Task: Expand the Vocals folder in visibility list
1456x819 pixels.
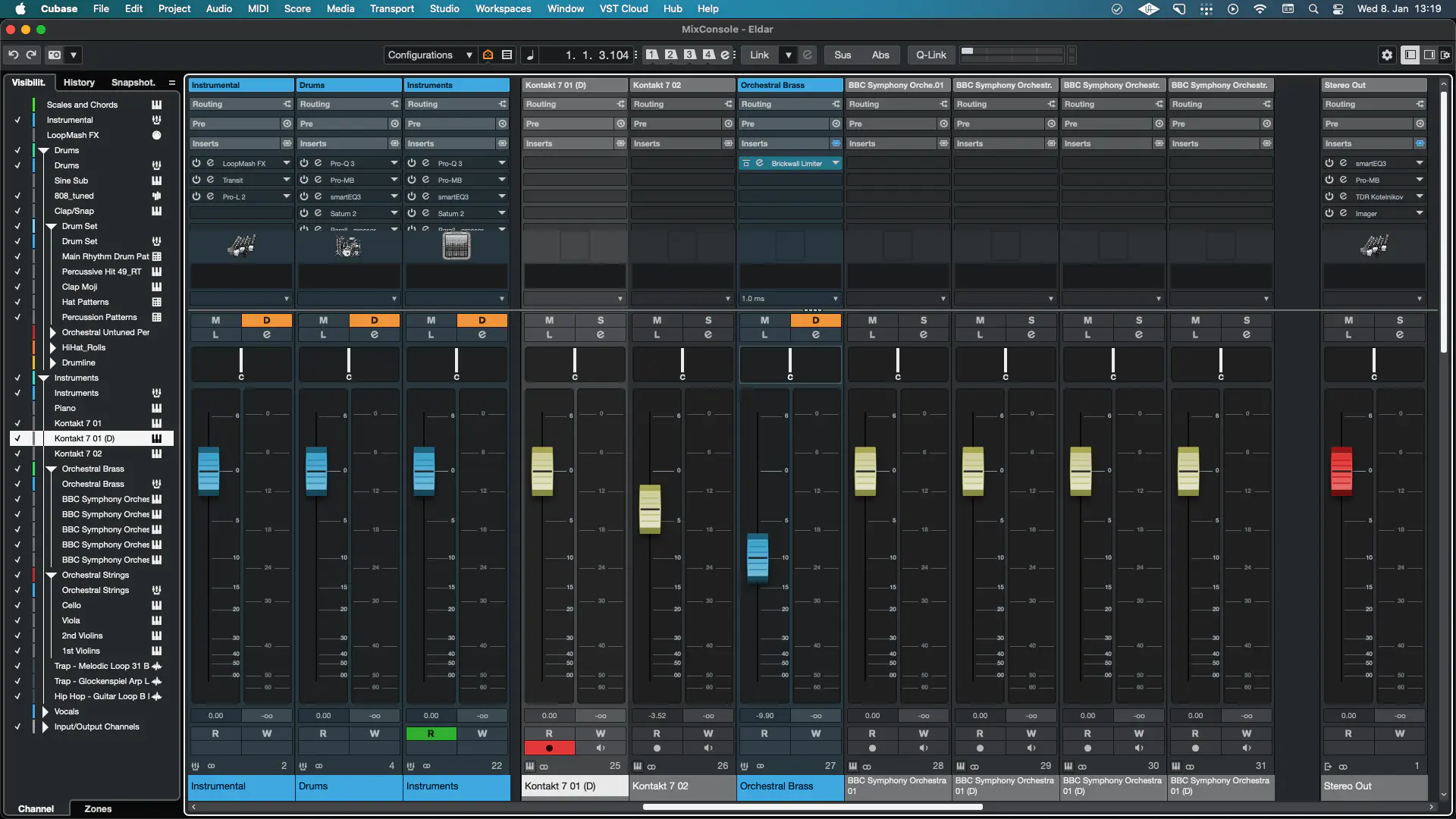Action: (x=45, y=711)
